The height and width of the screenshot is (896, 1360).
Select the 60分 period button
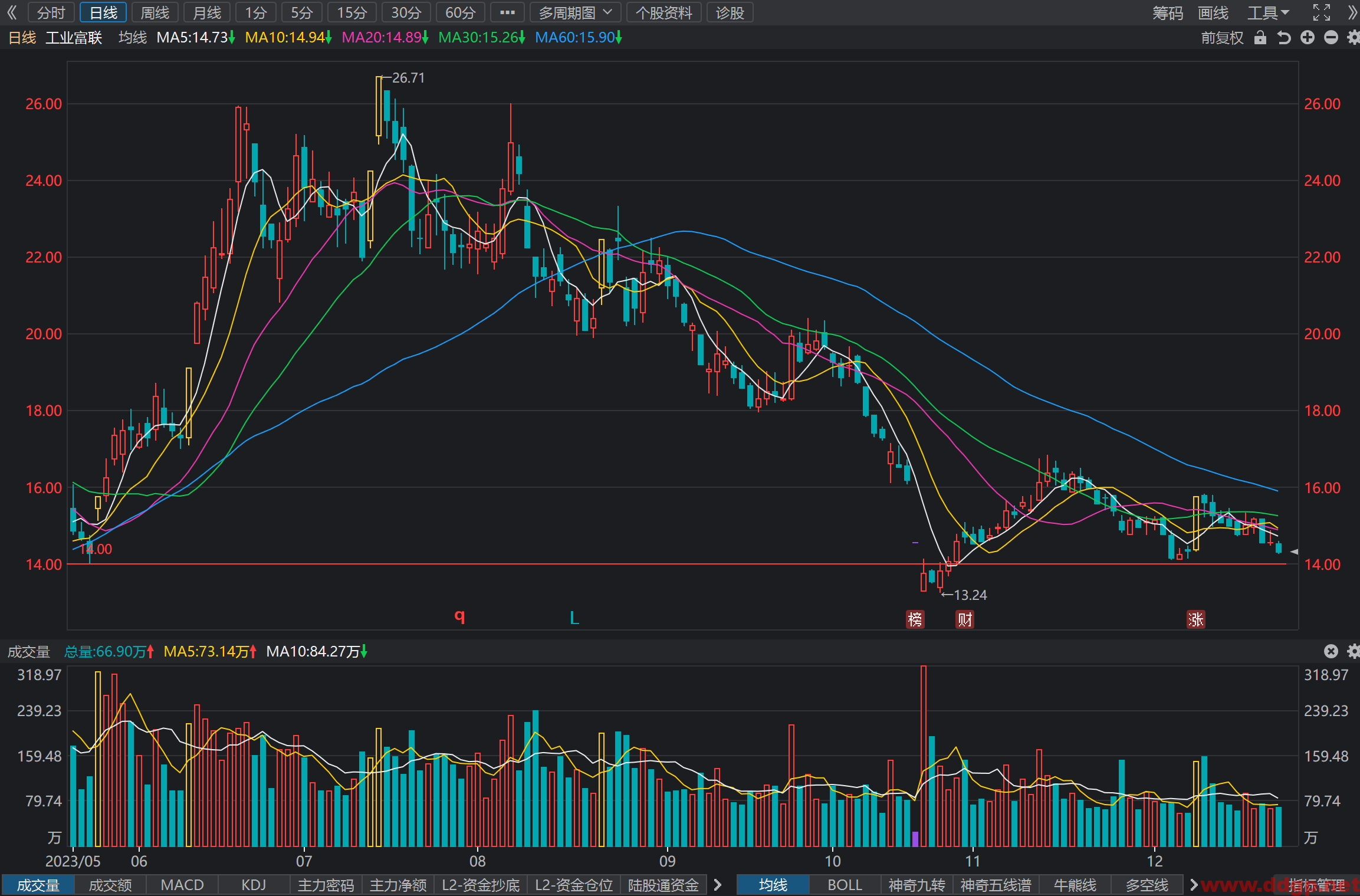pyautogui.click(x=460, y=12)
